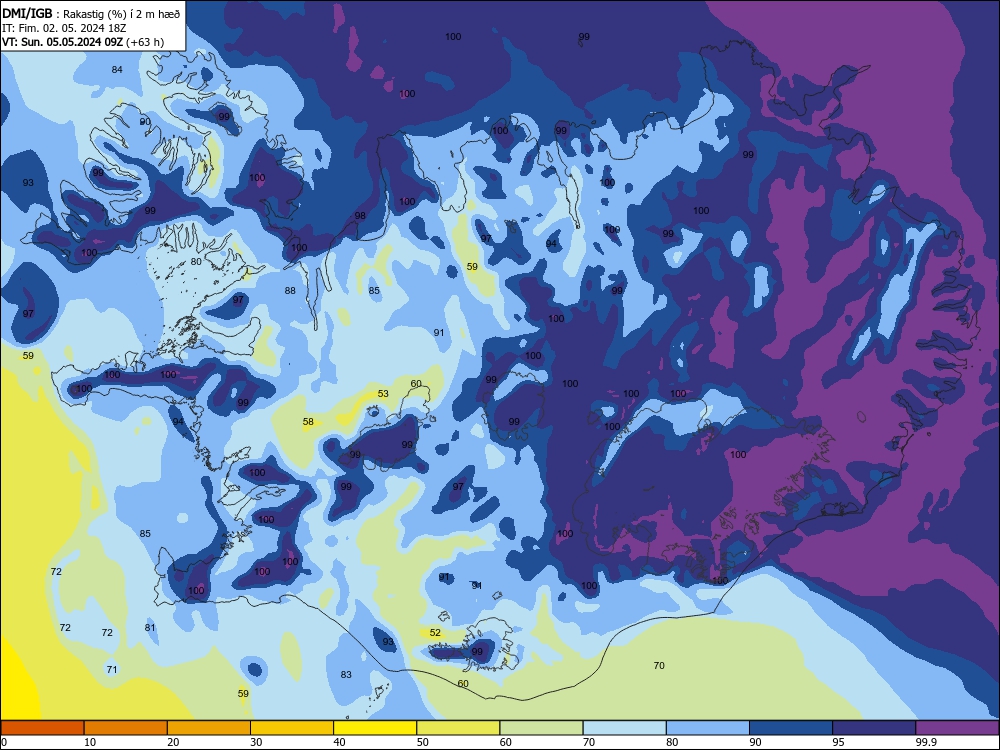Click the '58' humidity value on the map
1000x750 pixels.
point(308,422)
